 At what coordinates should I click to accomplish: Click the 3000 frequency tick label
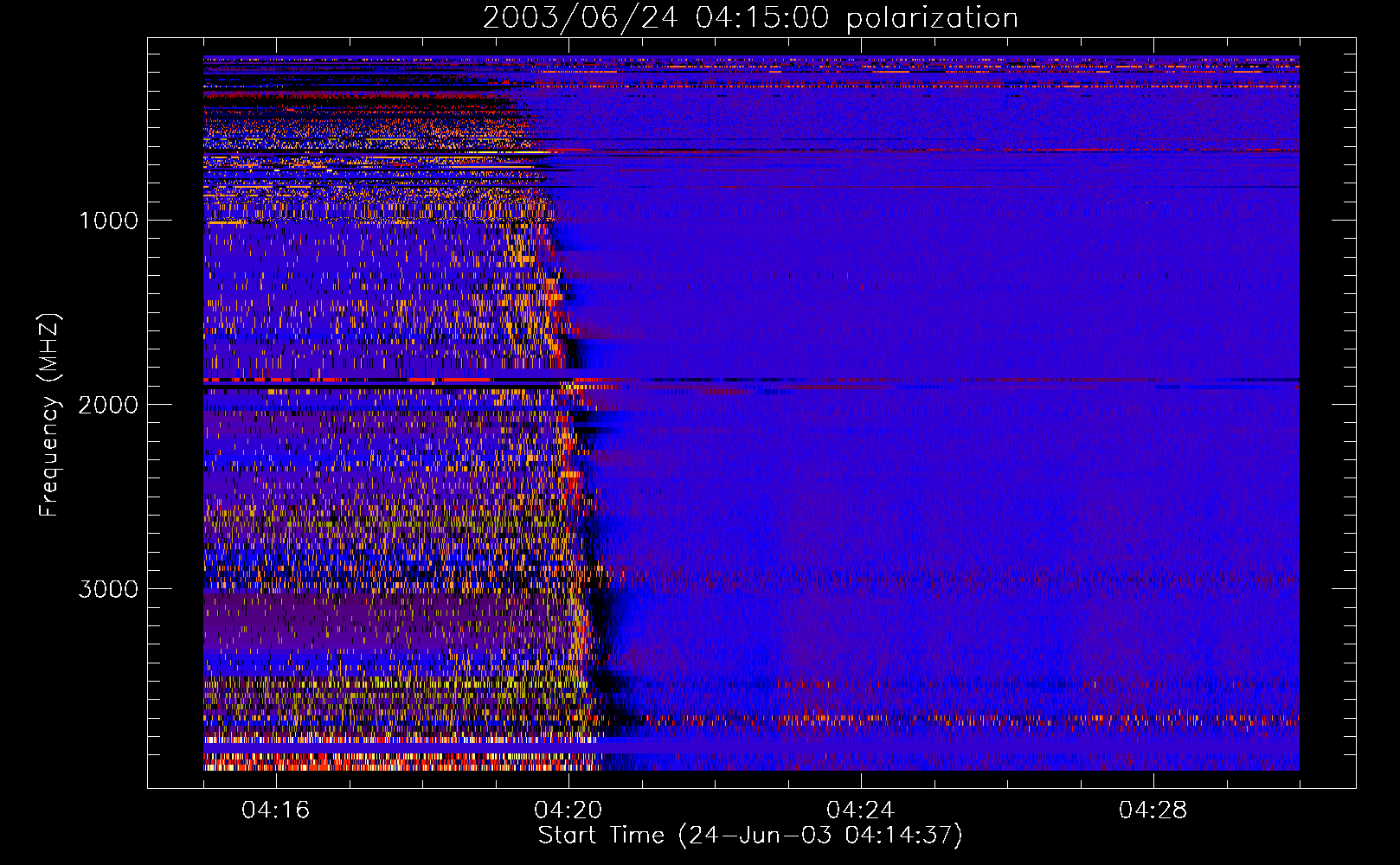click(108, 589)
